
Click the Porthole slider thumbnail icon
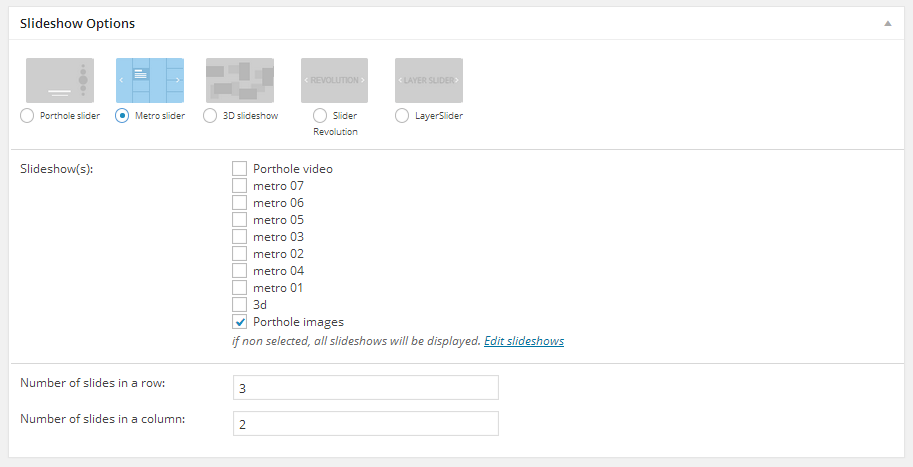(x=59, y=80)
